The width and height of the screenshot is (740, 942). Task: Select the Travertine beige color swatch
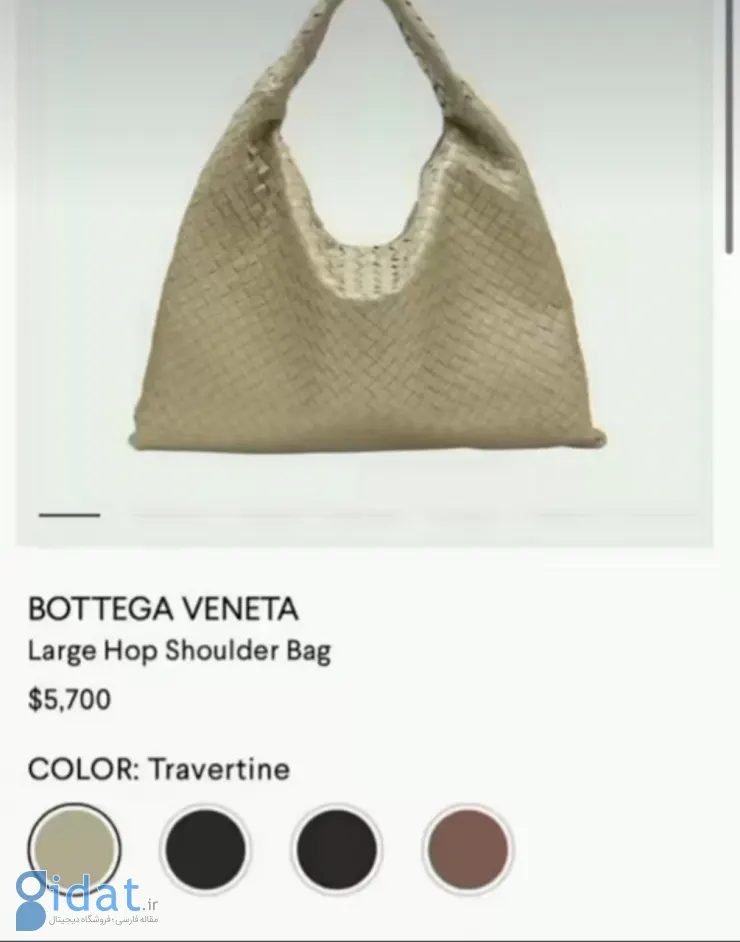coord(74,849)
